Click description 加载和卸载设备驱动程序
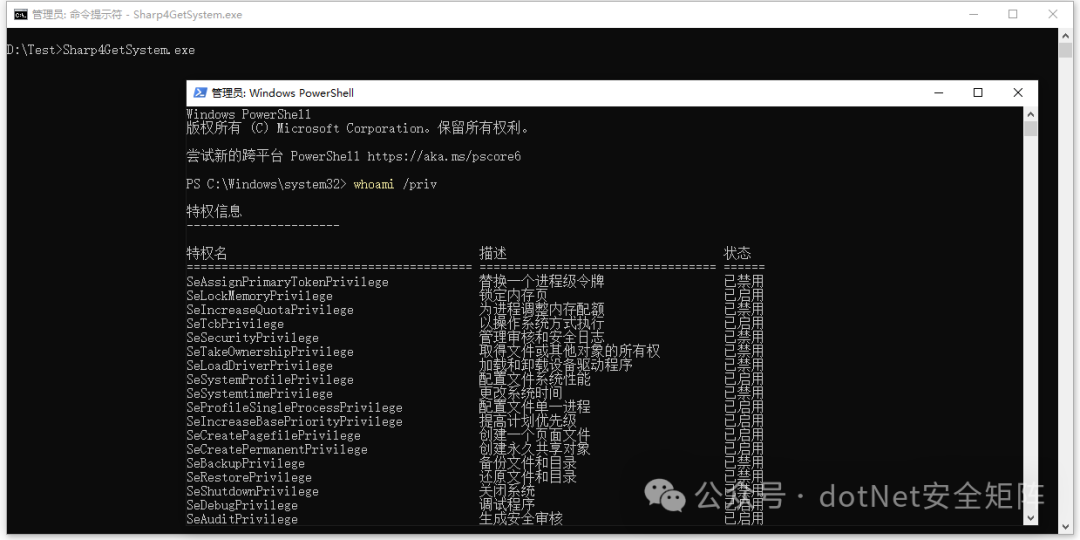 coord(556,365)
